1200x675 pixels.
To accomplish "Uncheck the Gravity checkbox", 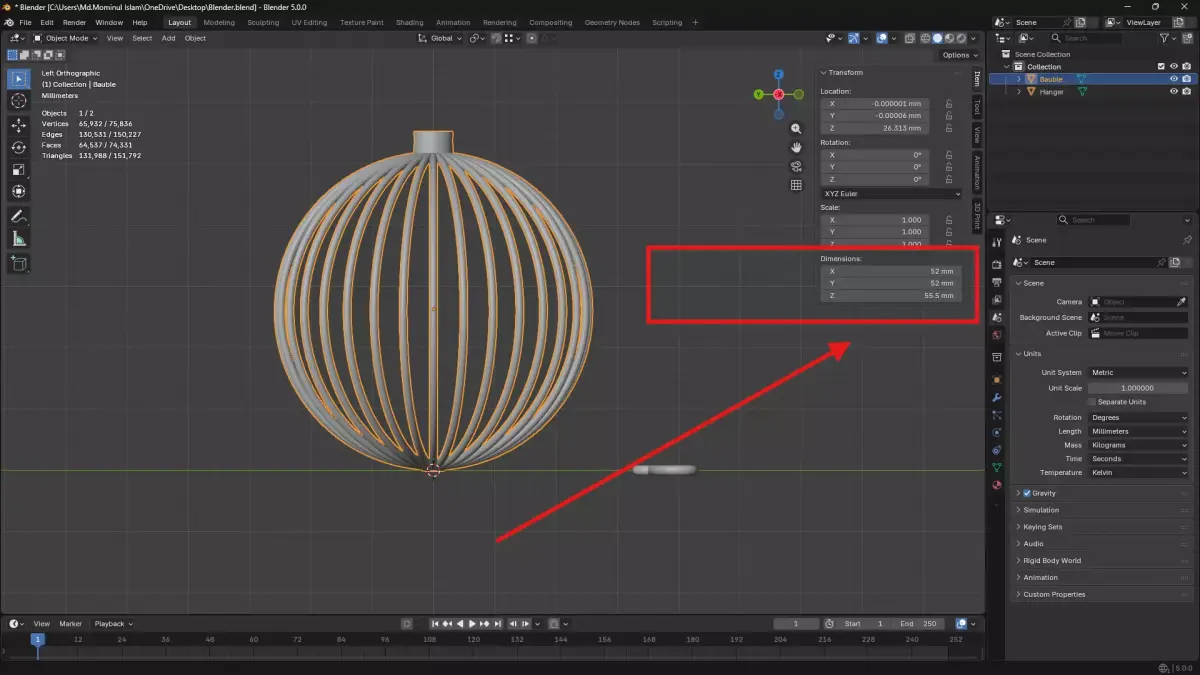I will pyautogui.click(x=1027, y=493).
